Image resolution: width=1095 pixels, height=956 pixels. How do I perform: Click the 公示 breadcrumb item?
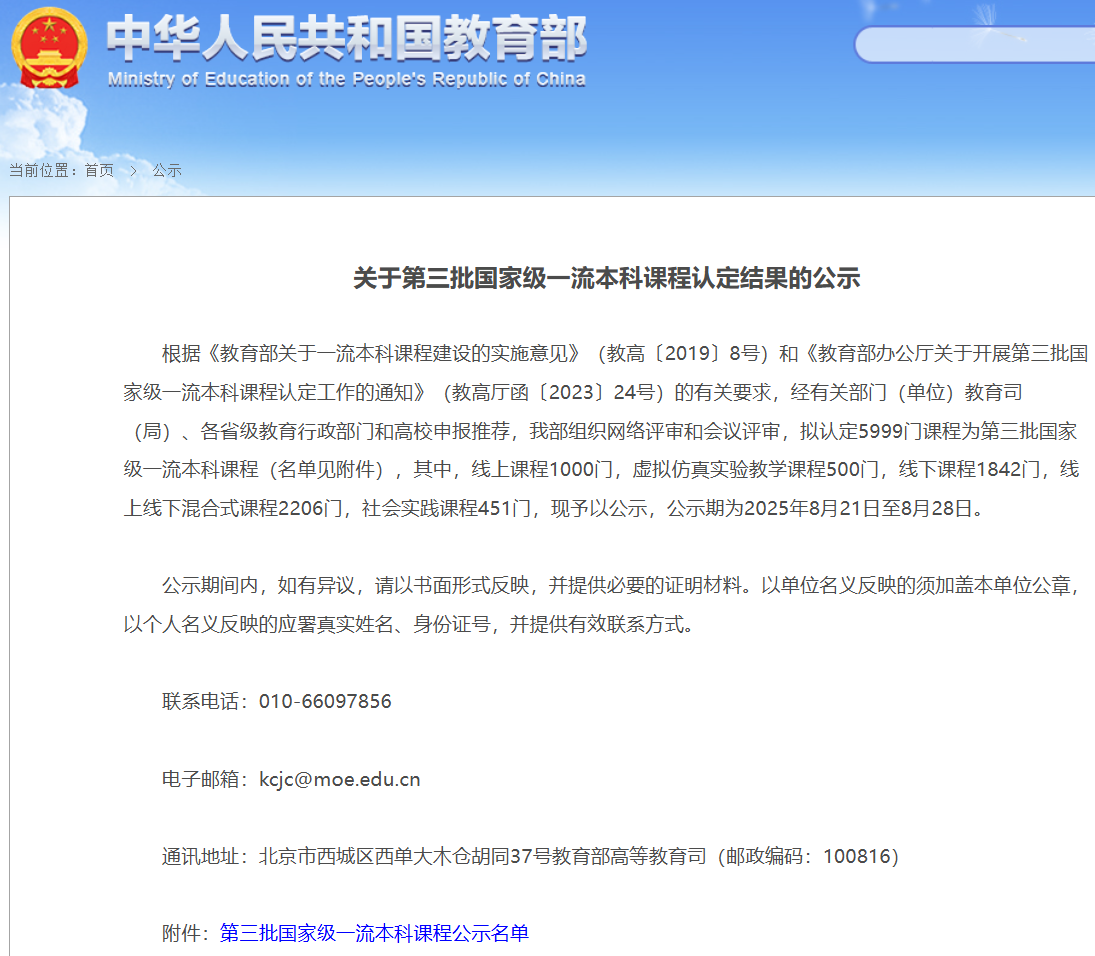click(x=167, y=170)
